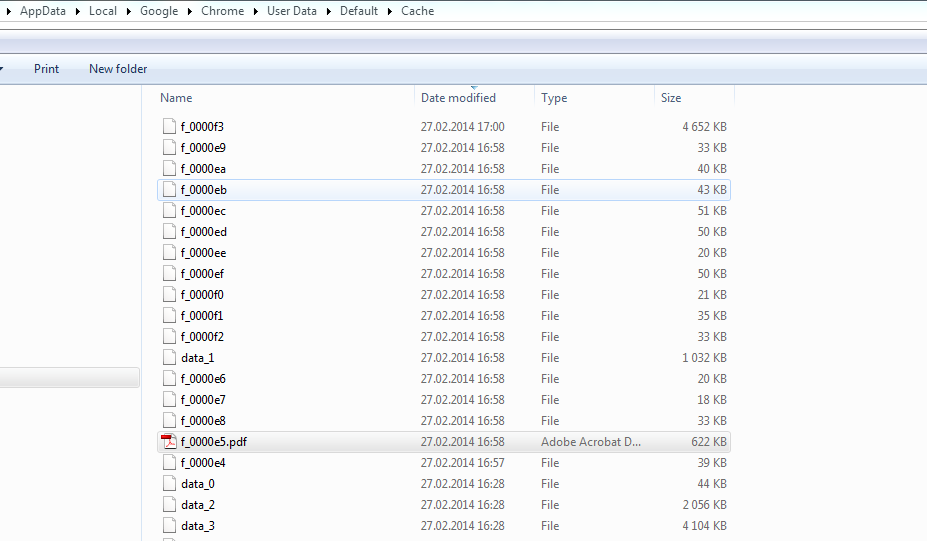Screen dimensions: 927x541
Task: Click the file icon of f_0000ea
Action: 169,169
